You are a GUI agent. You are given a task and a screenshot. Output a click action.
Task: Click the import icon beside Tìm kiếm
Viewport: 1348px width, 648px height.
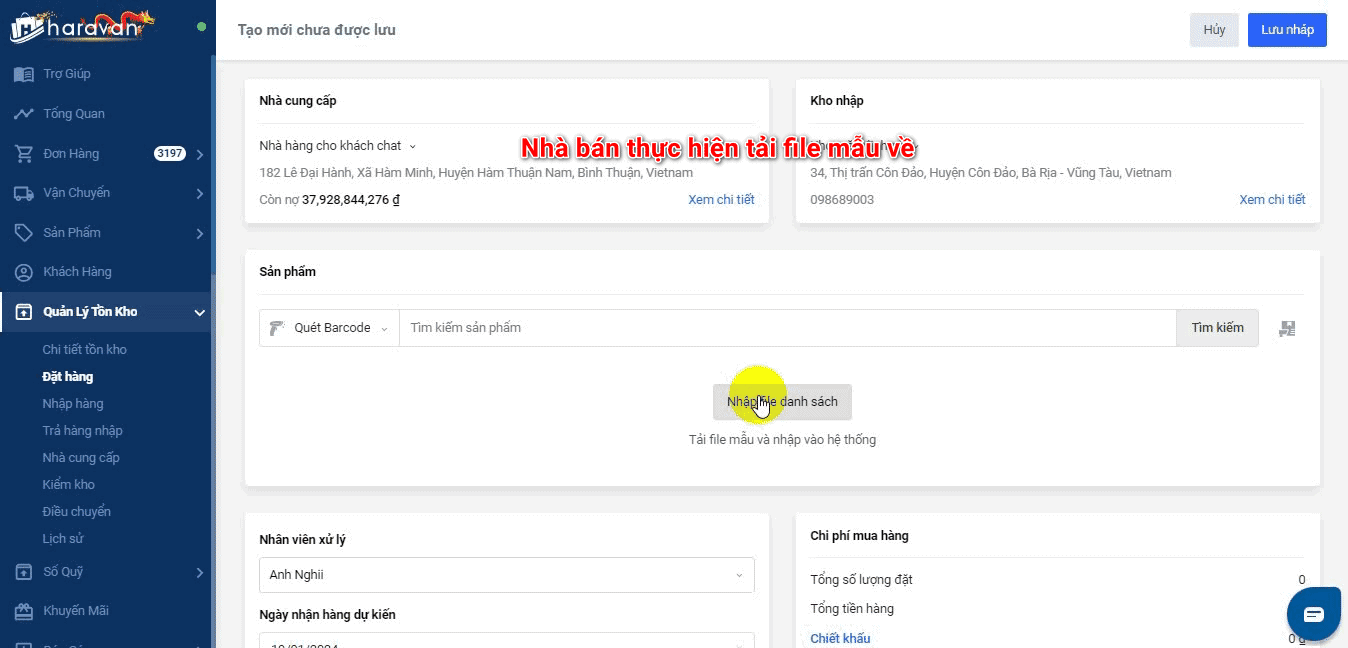pyautogui.click(x=1287, y=328)
